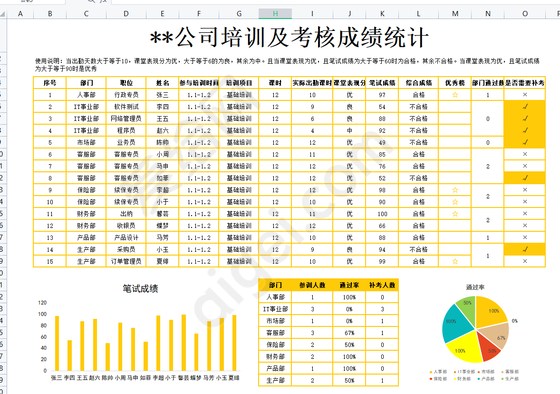Click the X mark cell in 张三's row
This screenshot has height=394, width=560.
(x=525, y=95)
